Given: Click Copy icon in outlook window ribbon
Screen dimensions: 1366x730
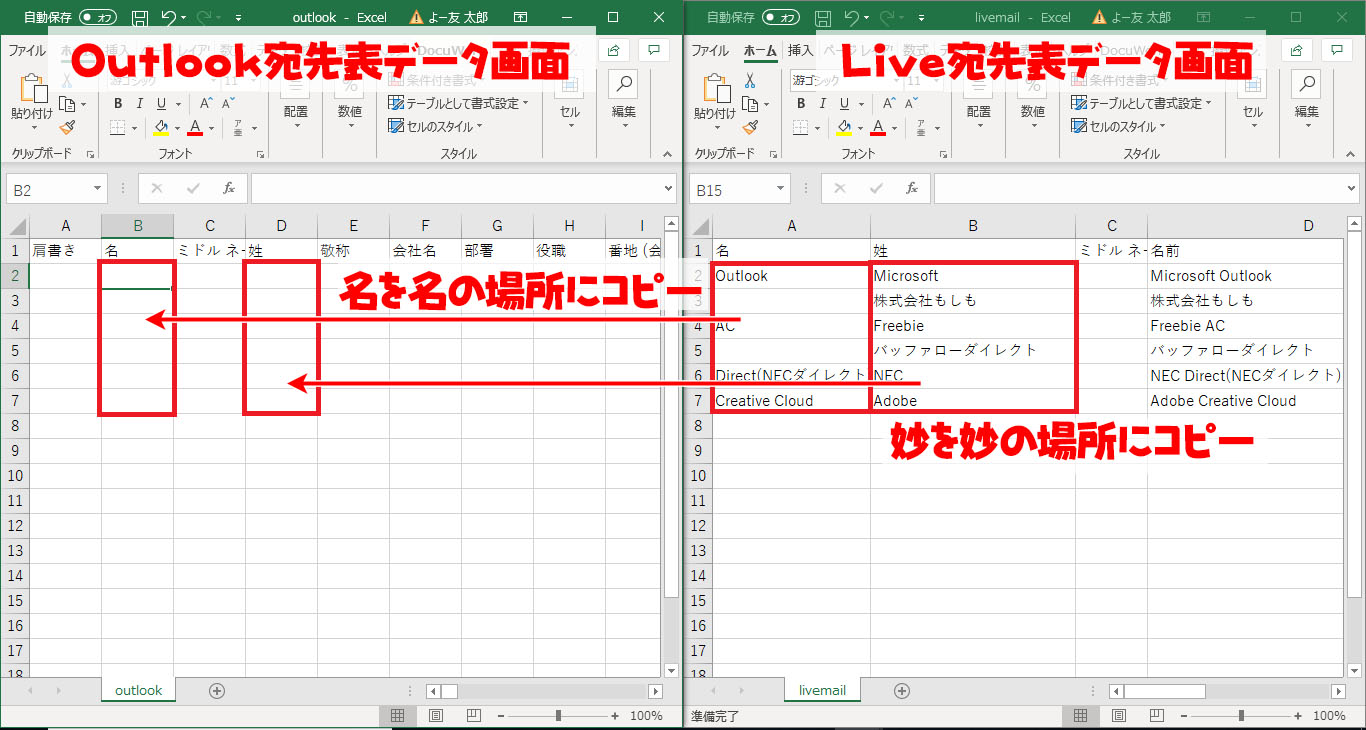Looking at the screenshot, I should point(66,104).
